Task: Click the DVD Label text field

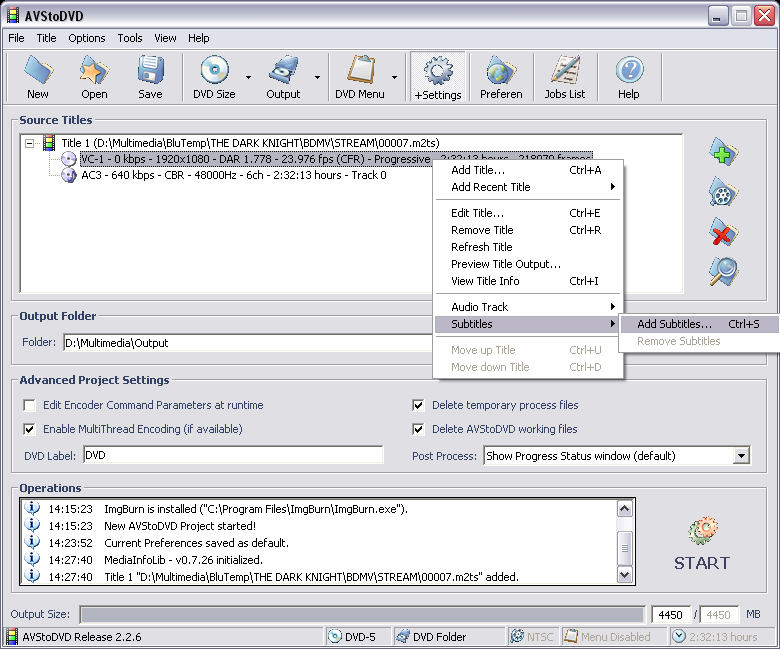Action: point(233,455)
